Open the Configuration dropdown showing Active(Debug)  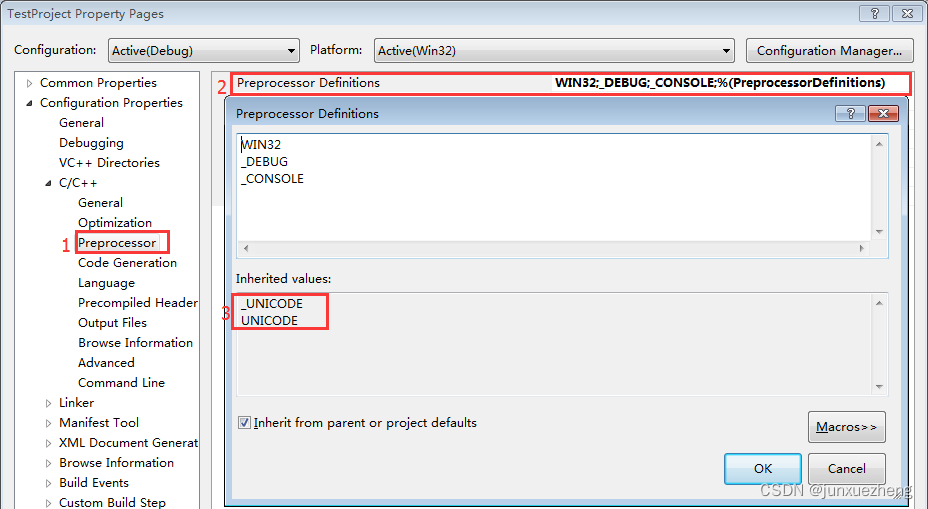click(204, 51)
